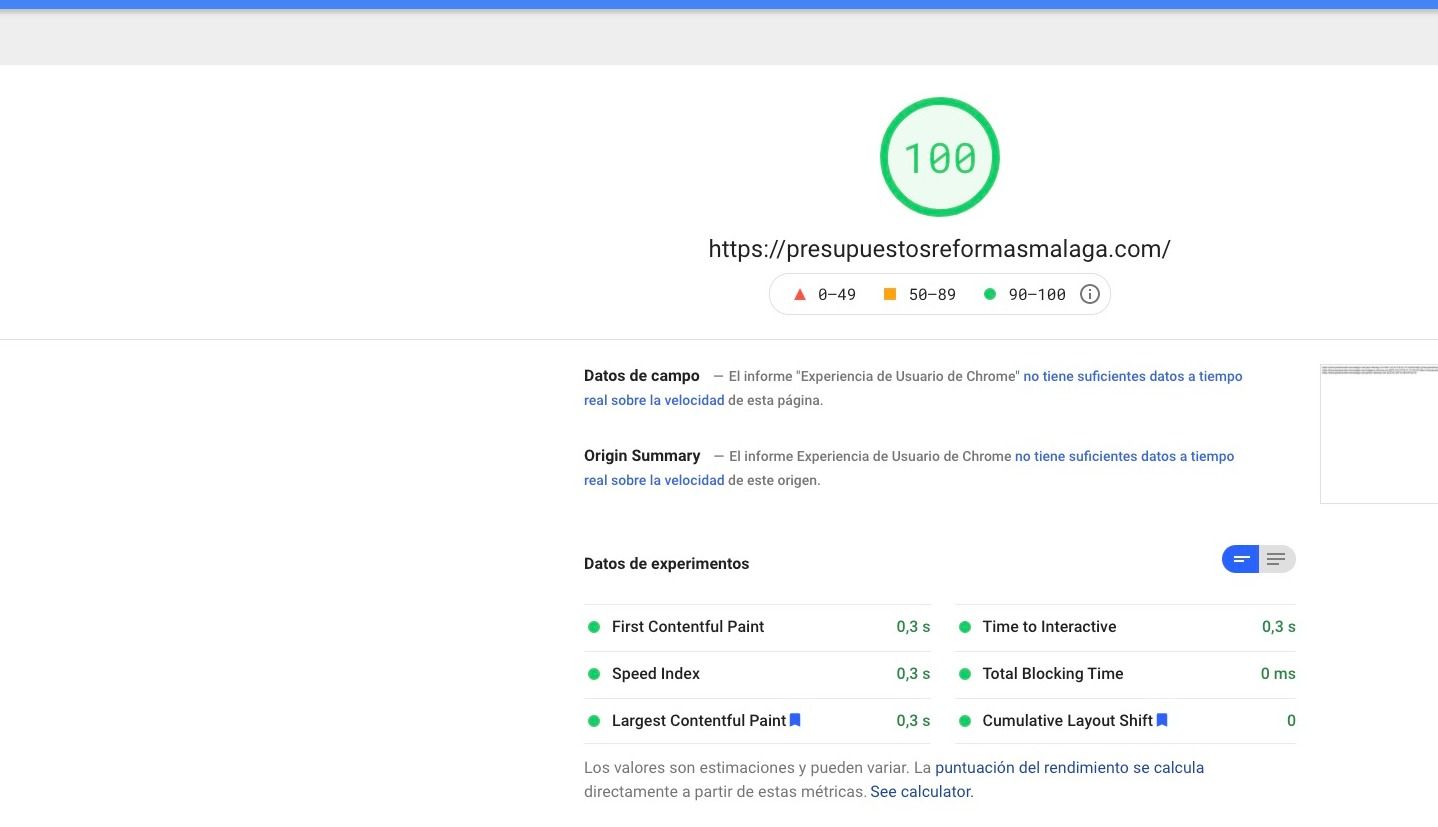The height and width of the screenshot is (827, 1438).
Task: Click the 0,3 s value for Speed Index
Action: click(x=913, y=674)
